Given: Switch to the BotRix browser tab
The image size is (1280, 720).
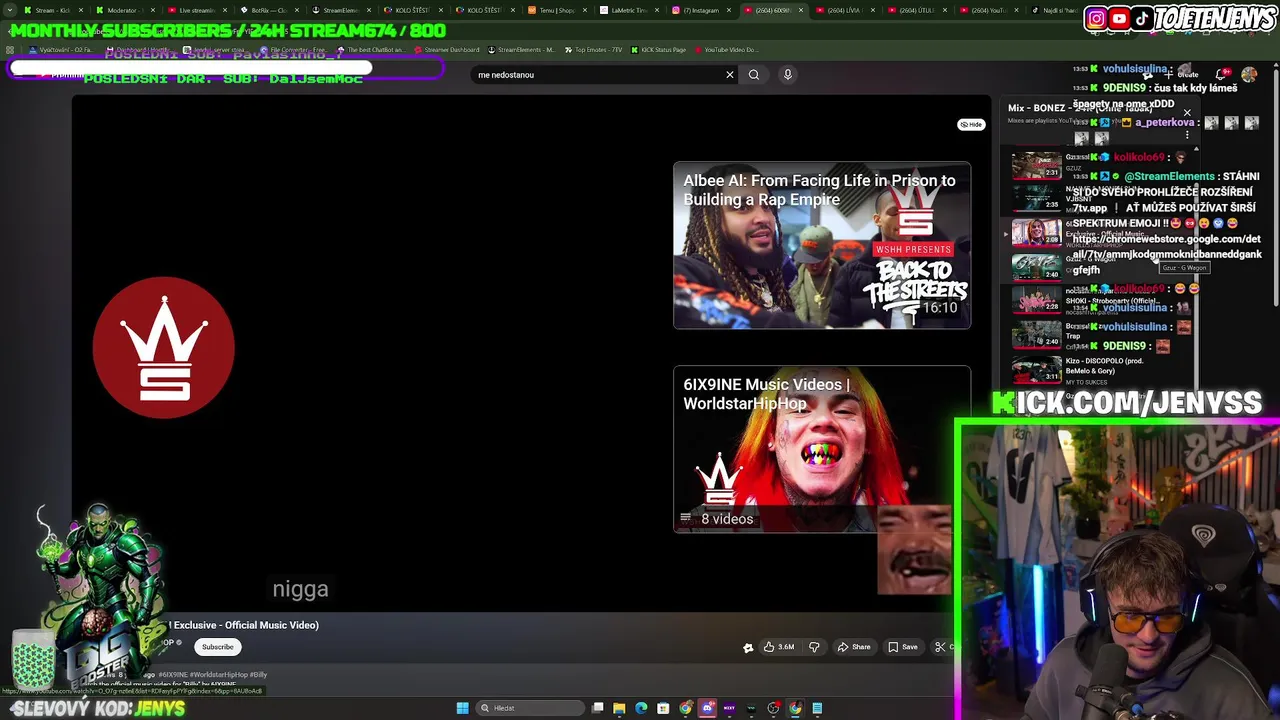Looking at the screenshot, I should coord(268,10).
